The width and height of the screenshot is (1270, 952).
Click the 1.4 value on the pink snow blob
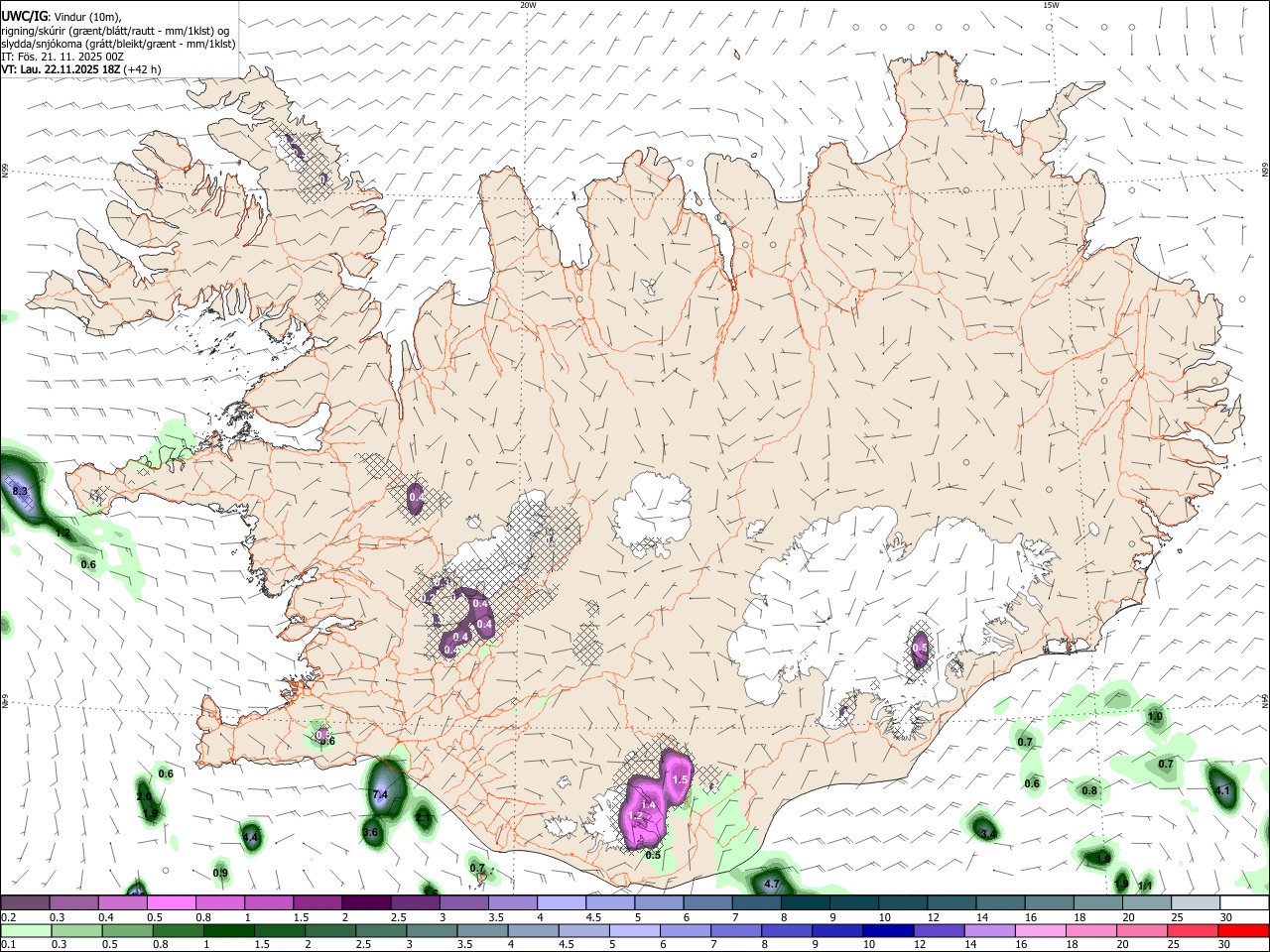pos(649,803)
